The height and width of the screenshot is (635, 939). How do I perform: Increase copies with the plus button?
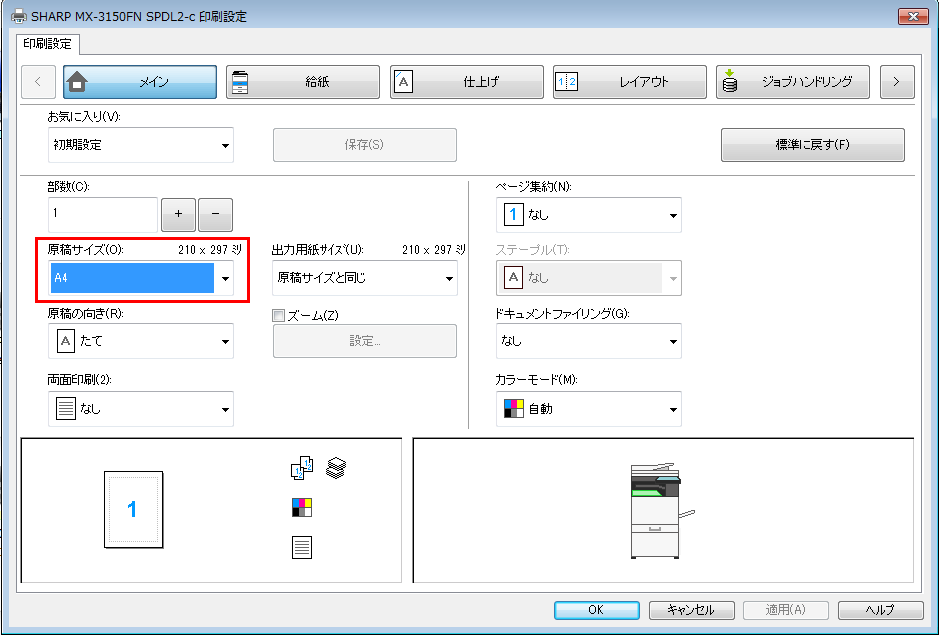pos(178,214)
